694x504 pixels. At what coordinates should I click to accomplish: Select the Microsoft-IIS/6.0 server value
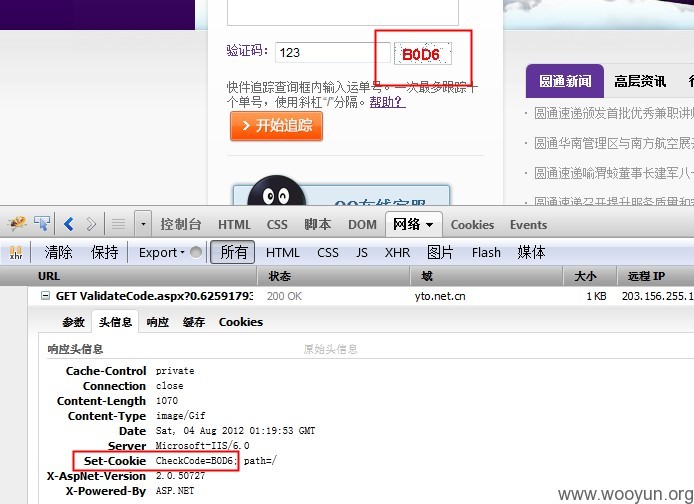(202, 446)
